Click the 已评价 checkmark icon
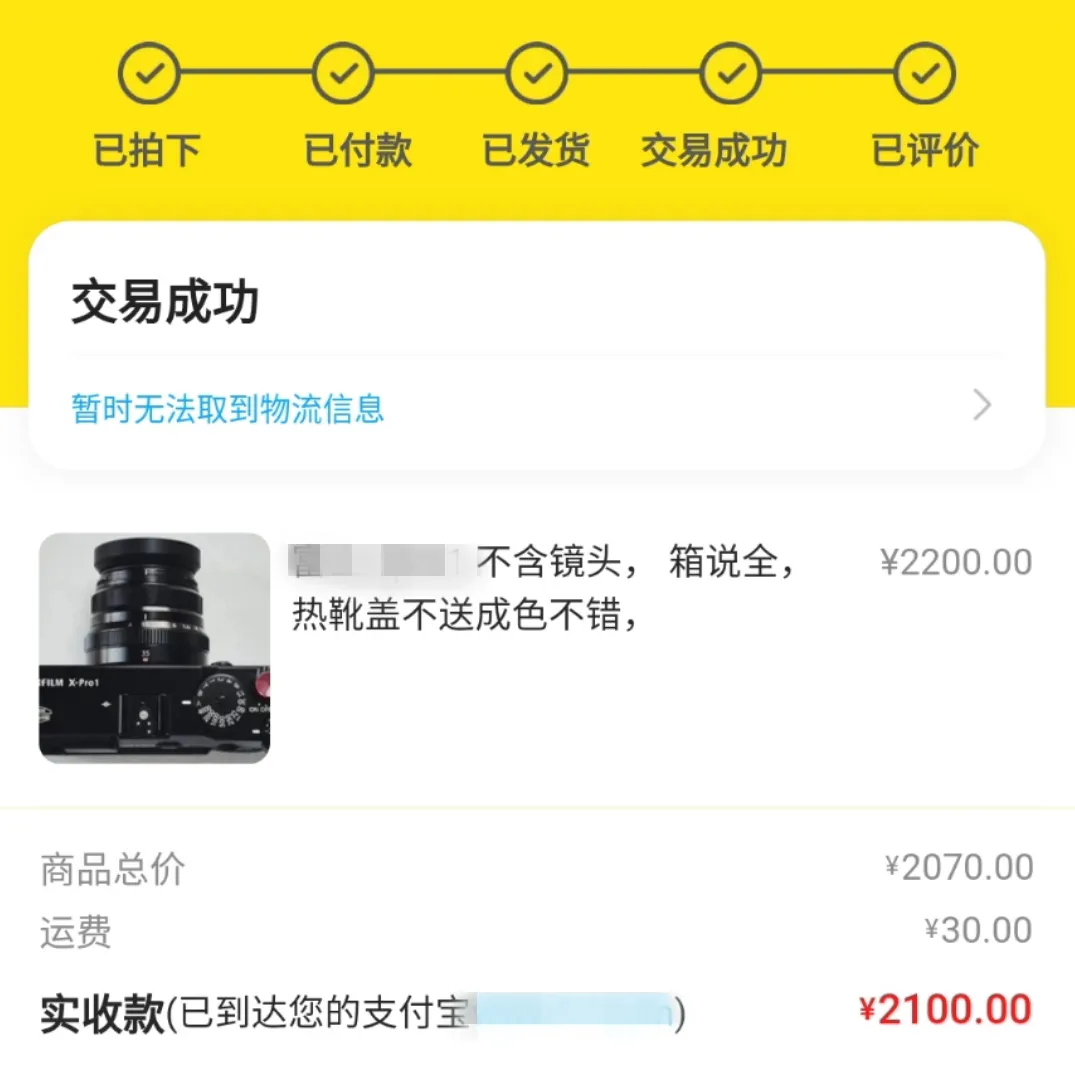1075x1069 pixels. pyautogui.click(x=923, y=71)
